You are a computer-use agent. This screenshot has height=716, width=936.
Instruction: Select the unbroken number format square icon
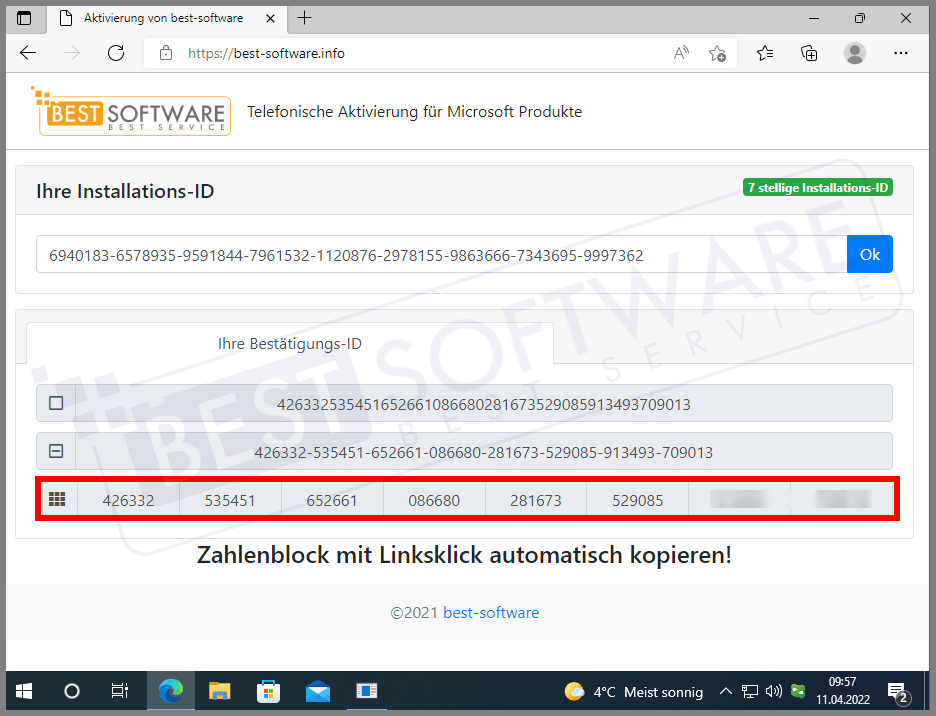tap(56, 404)
